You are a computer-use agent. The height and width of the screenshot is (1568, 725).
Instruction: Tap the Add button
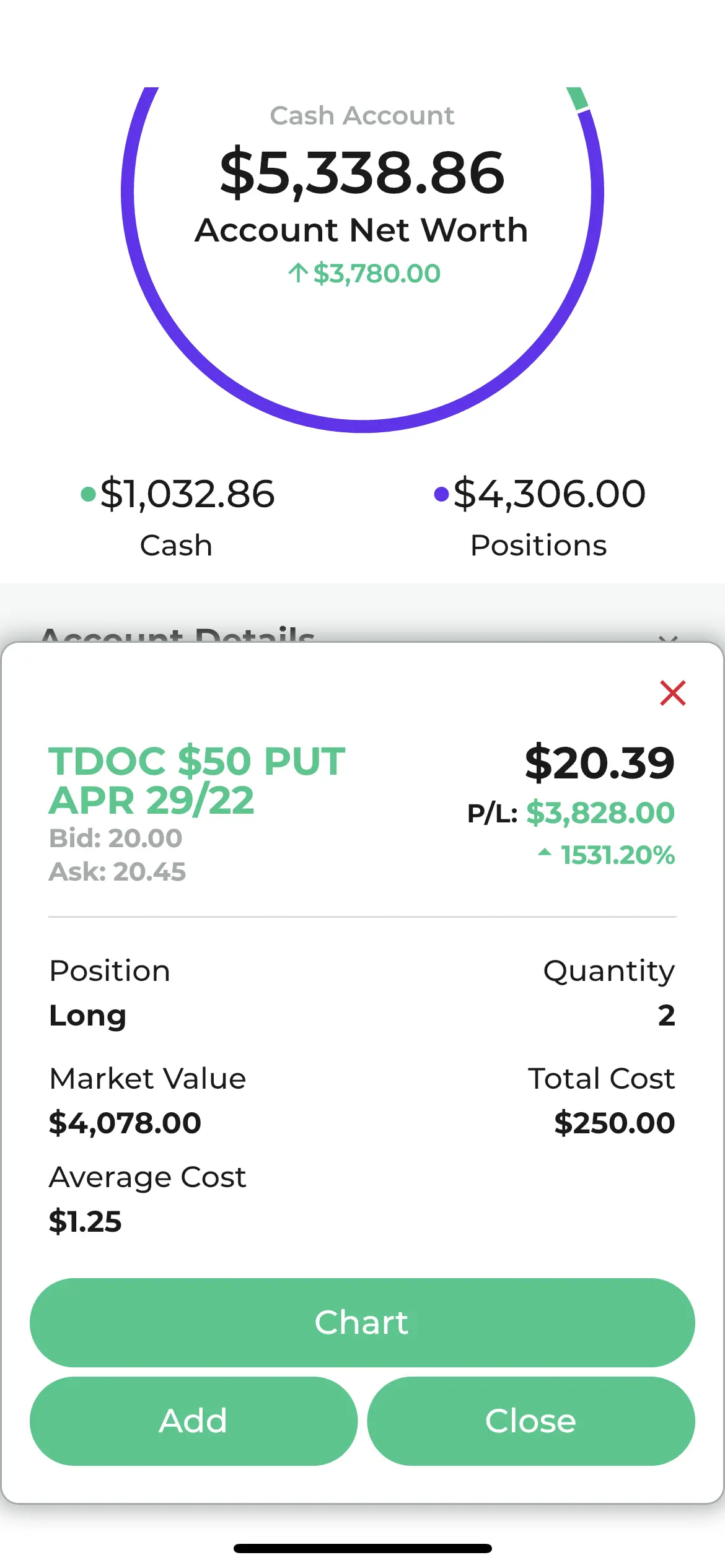tap(193, 1421)
